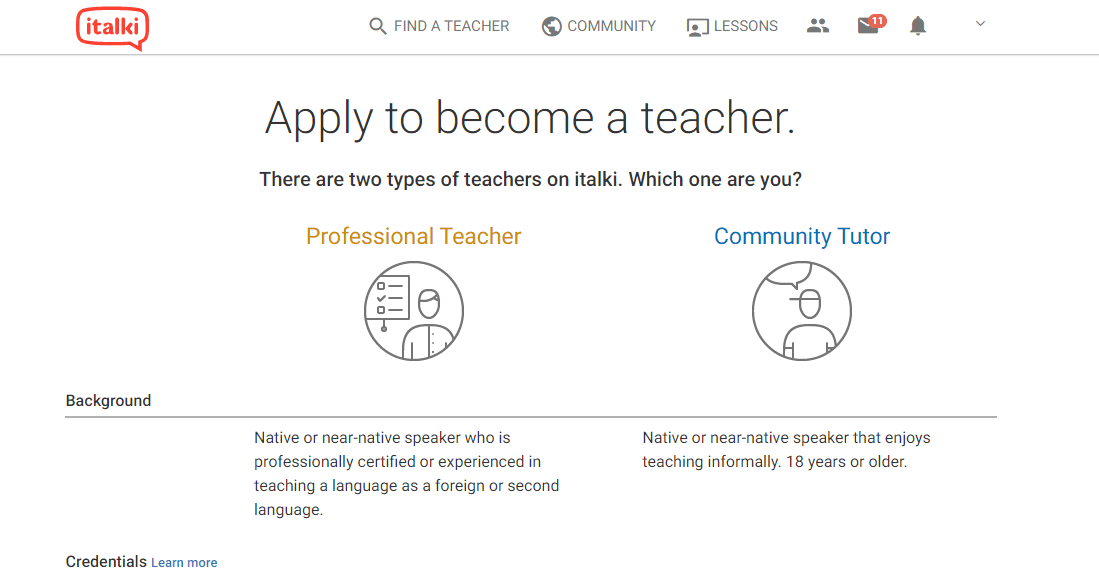Click the Background section heading
This screenshot has height=569, width=1099.
click(x=108, y=401)
